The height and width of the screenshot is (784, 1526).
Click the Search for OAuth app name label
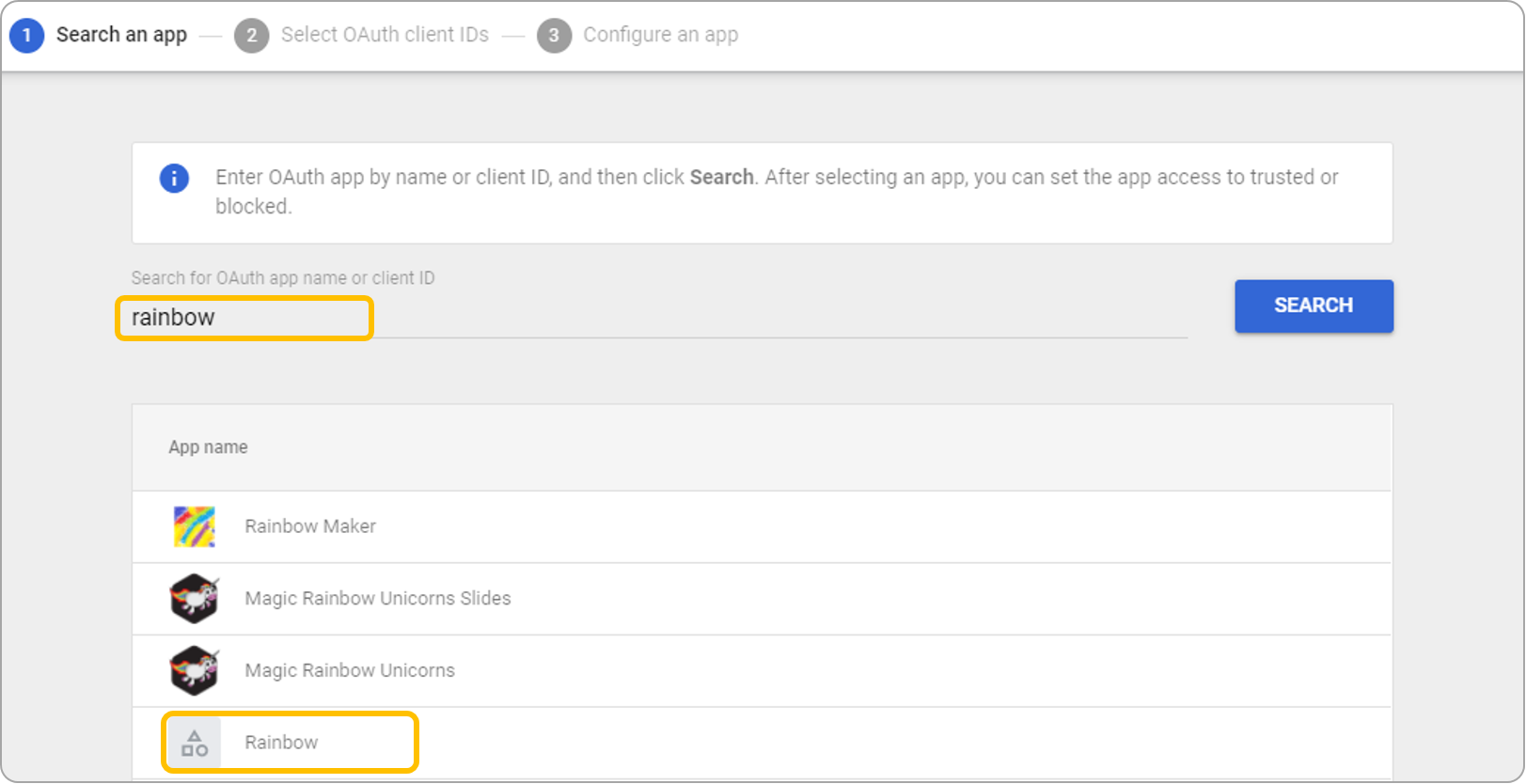[x=283, y=278]
